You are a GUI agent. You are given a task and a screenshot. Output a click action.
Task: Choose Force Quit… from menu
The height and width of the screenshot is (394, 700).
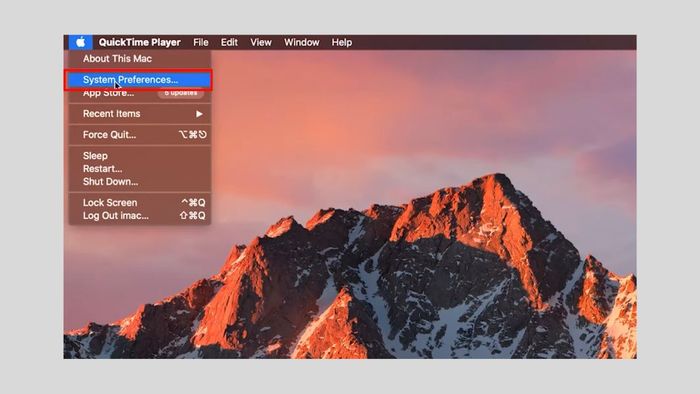coord(140,135)
